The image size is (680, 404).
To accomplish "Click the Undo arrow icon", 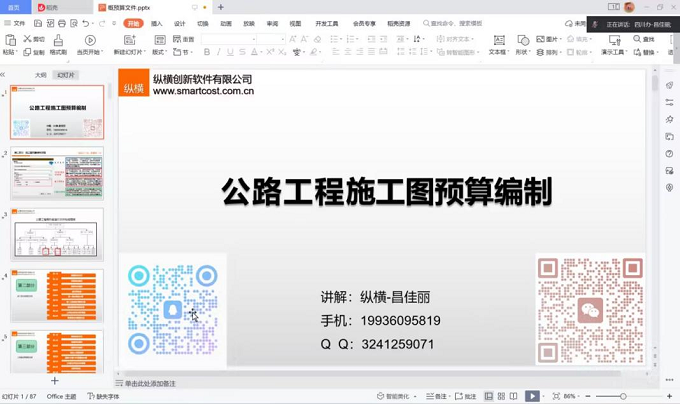I will [x=86, y=23].
